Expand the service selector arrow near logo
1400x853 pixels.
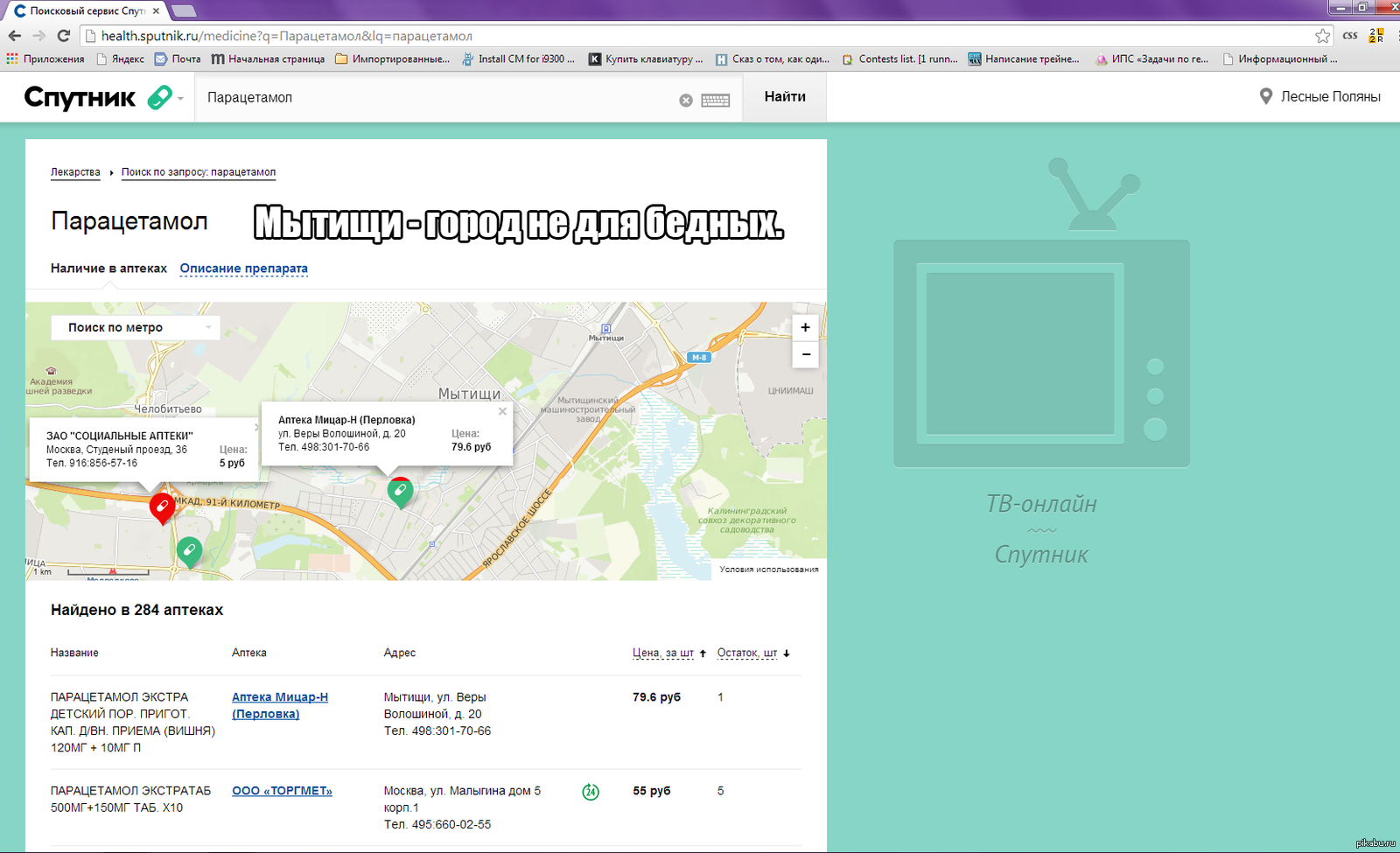pyautogui.click(x=180, y=99)
